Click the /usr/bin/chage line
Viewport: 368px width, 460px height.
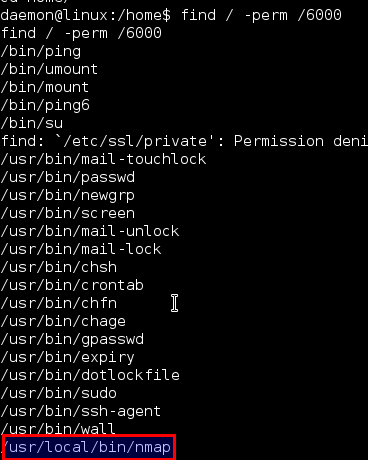[x=63, y=322]
